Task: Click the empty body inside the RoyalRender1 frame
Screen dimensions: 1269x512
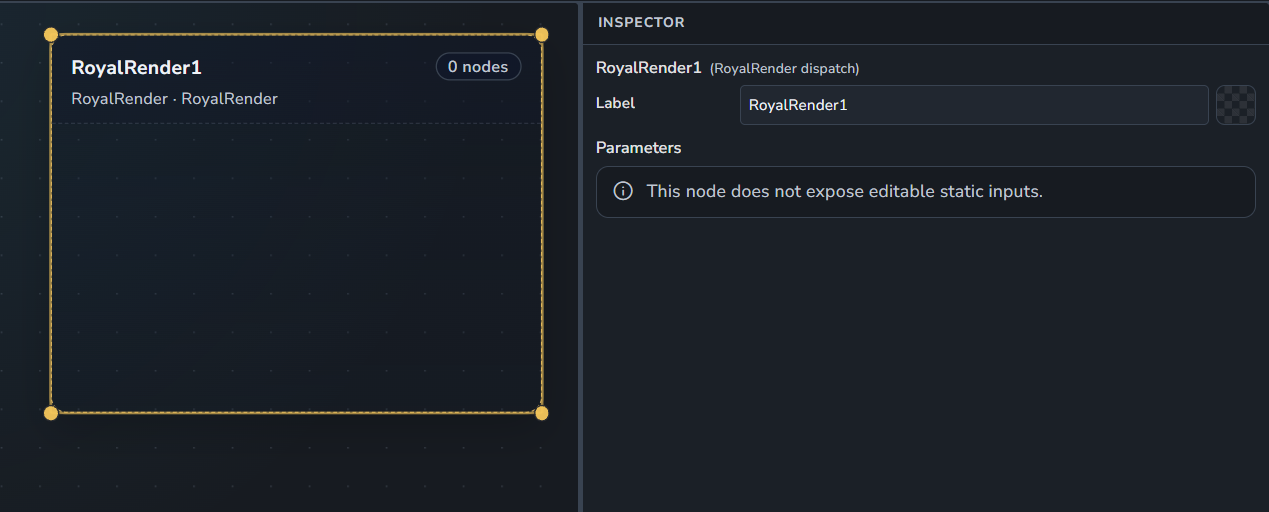Action: (296, 267)
